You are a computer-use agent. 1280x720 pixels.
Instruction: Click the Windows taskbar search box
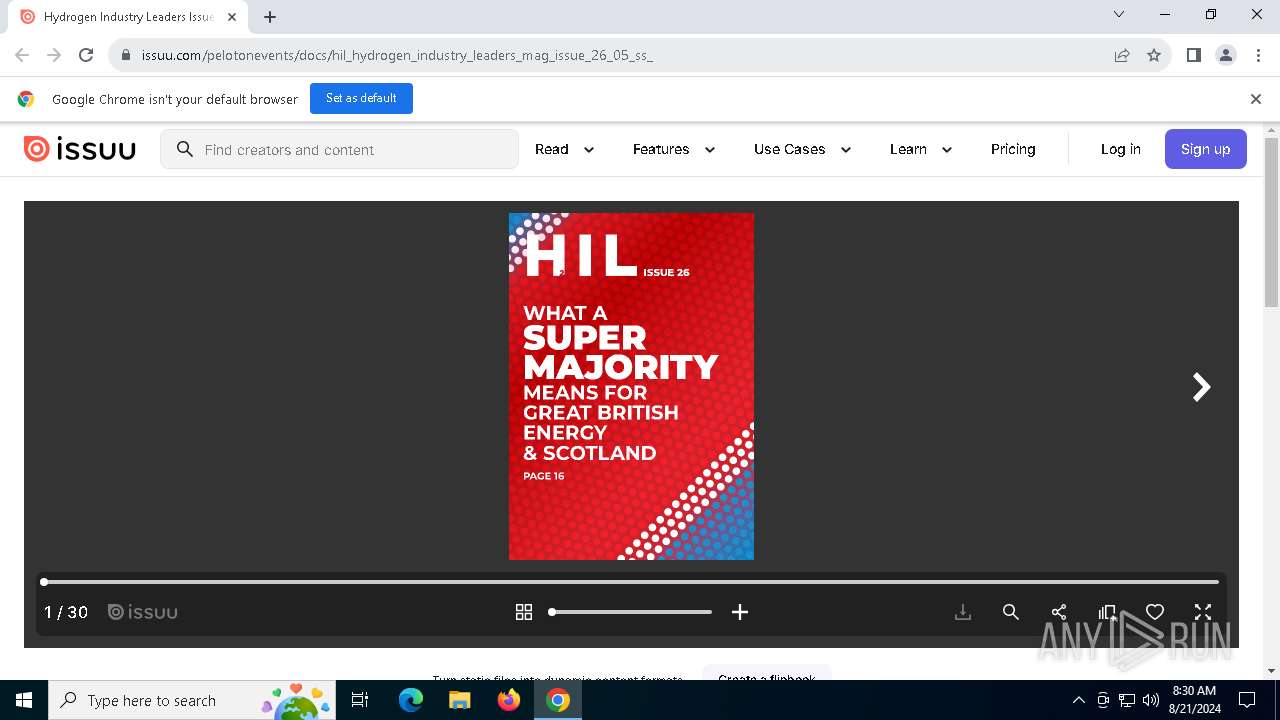click(193, 700)
